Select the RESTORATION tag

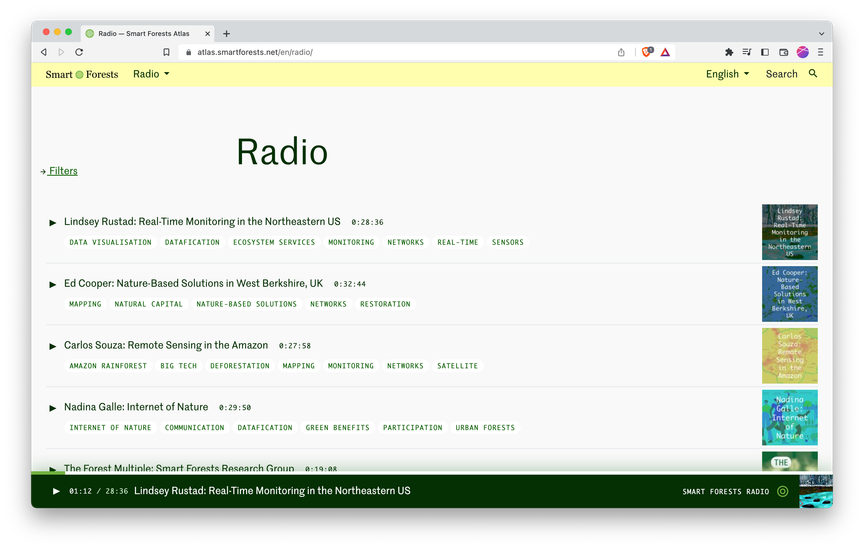coord(385,304)
